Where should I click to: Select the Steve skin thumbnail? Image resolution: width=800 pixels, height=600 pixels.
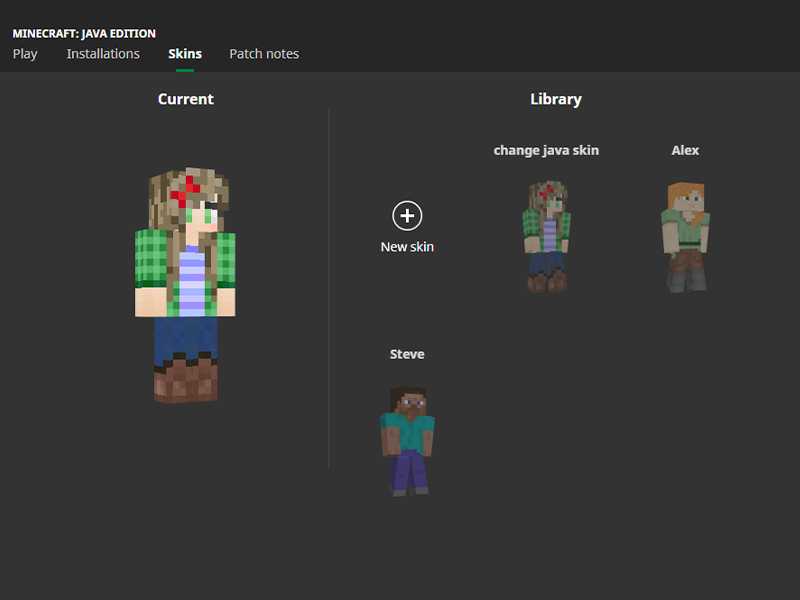point(407,441)
